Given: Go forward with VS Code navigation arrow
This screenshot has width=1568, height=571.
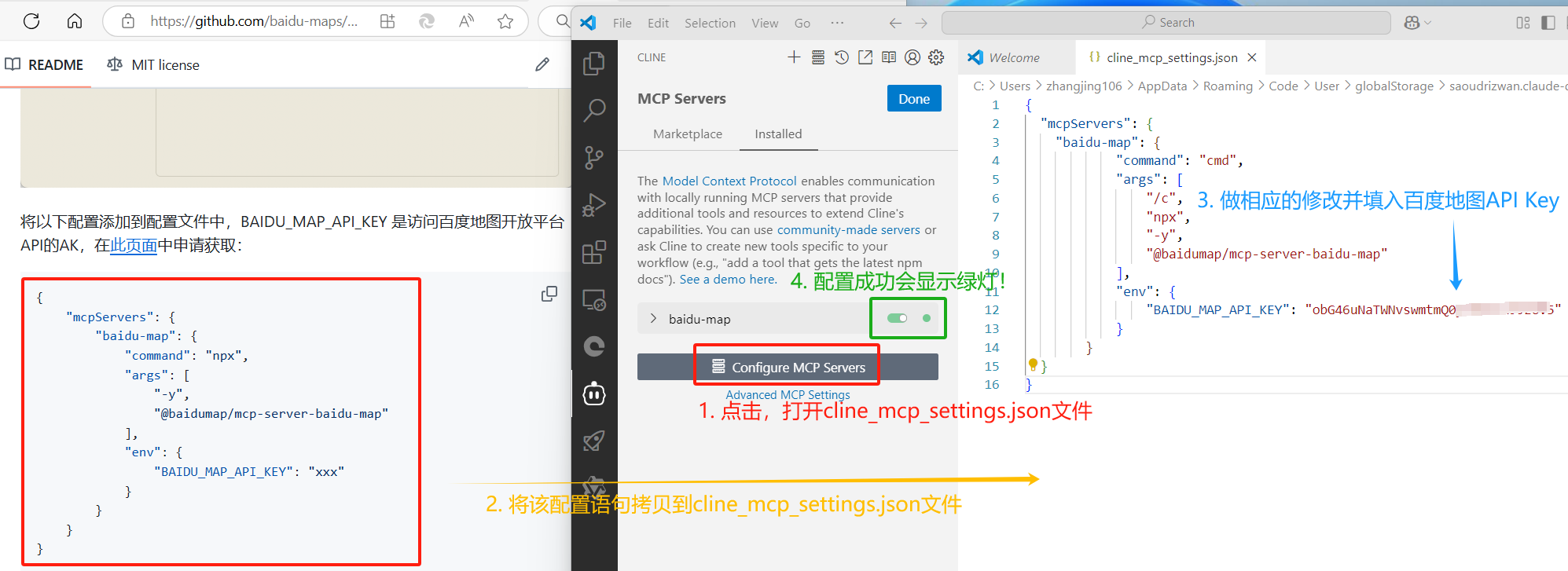Looking at the screenshot, I should click(x=921, y=23).
